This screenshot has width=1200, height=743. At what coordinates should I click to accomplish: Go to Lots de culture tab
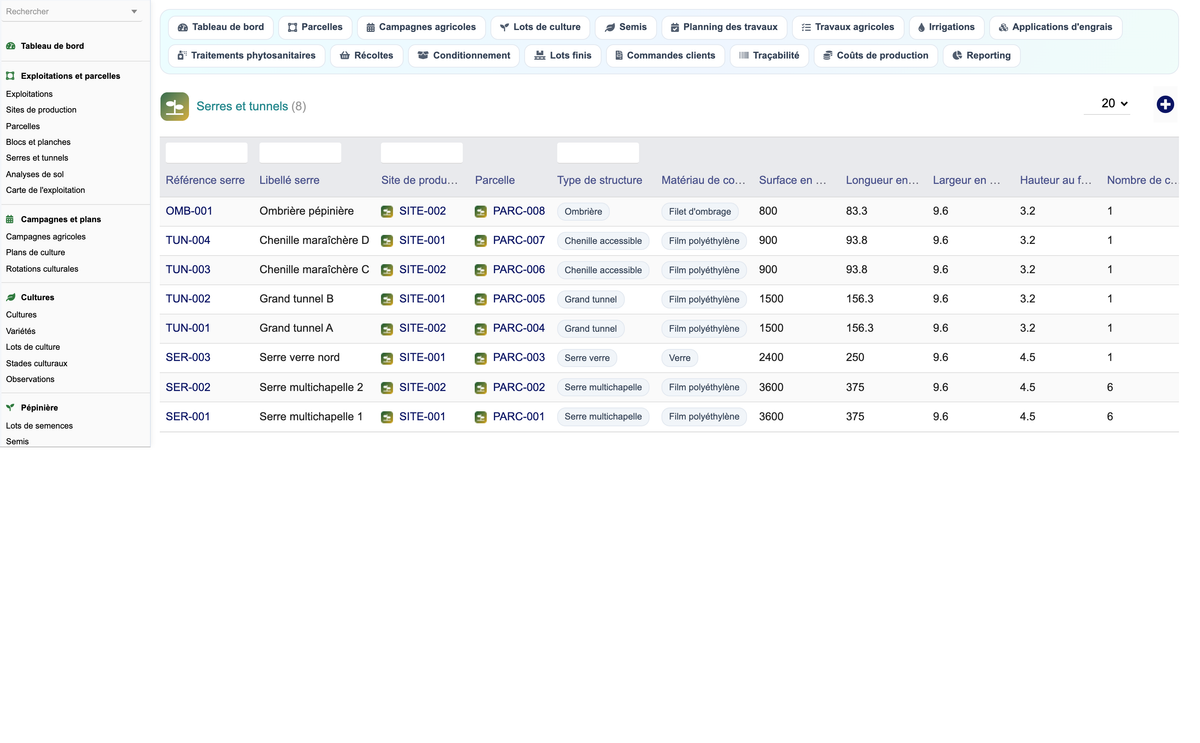(x=540, y=27)
